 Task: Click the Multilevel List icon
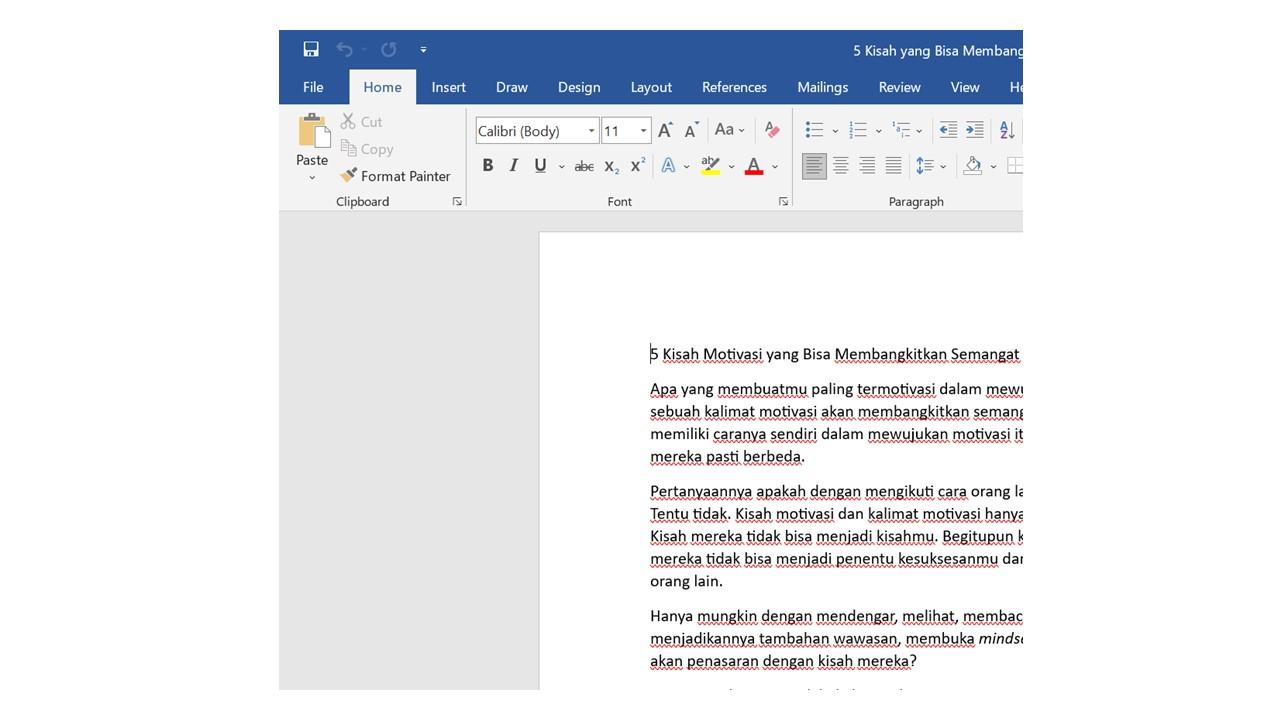[902, 130]
